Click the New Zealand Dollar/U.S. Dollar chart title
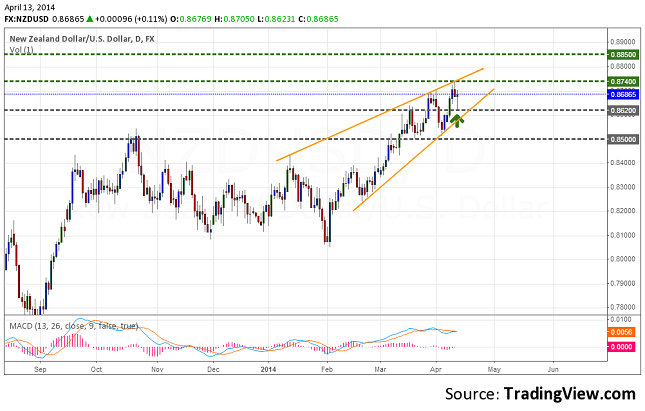Screen dimensions: 645x411 [82, 39]
